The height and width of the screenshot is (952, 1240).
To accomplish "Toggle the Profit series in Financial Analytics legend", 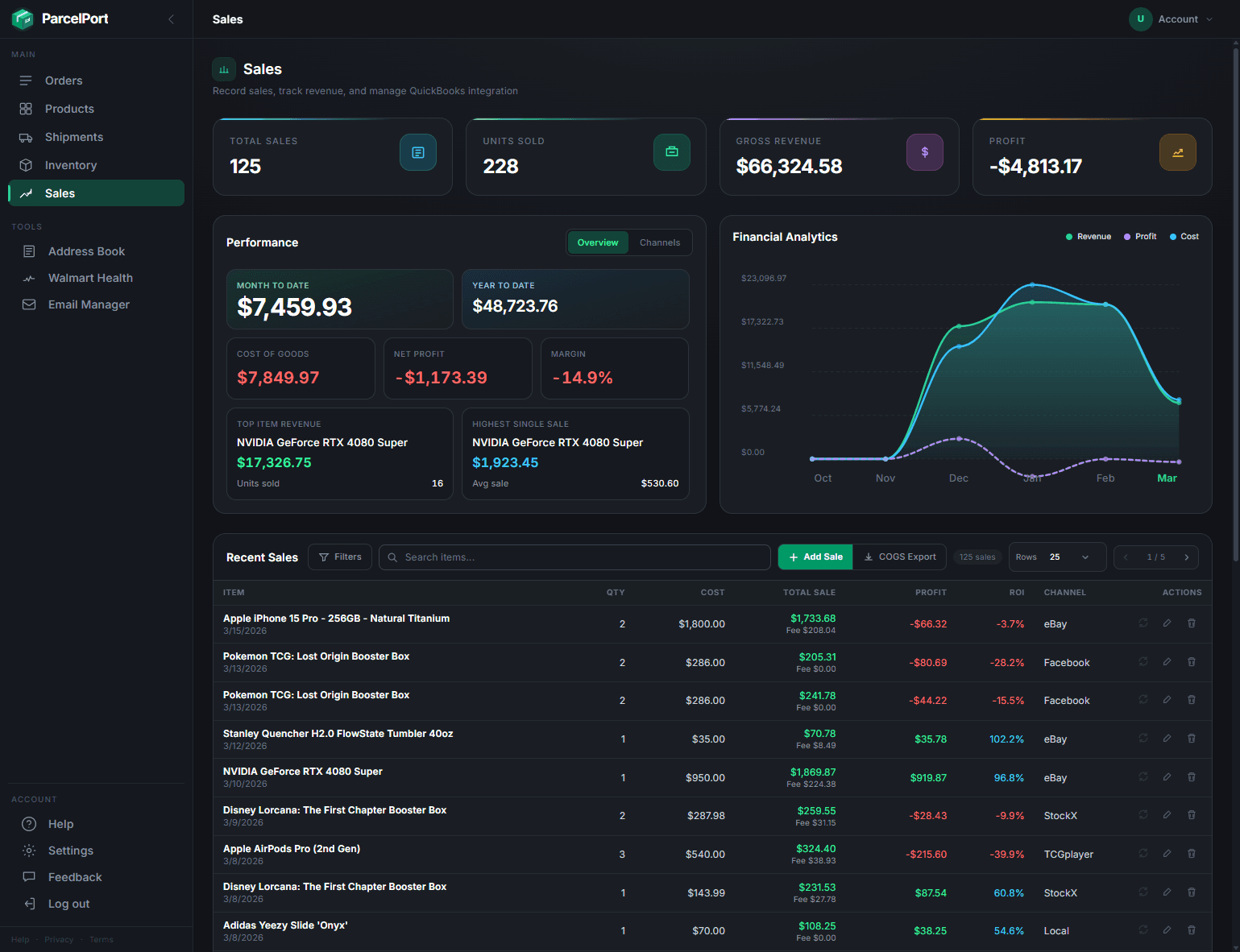I will 1139,236.
